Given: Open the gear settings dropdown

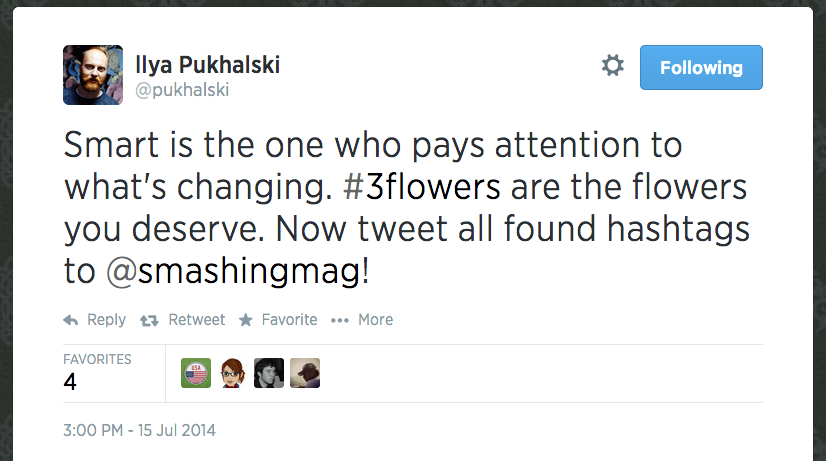Looking at the screenshot, I should (612, 67).
